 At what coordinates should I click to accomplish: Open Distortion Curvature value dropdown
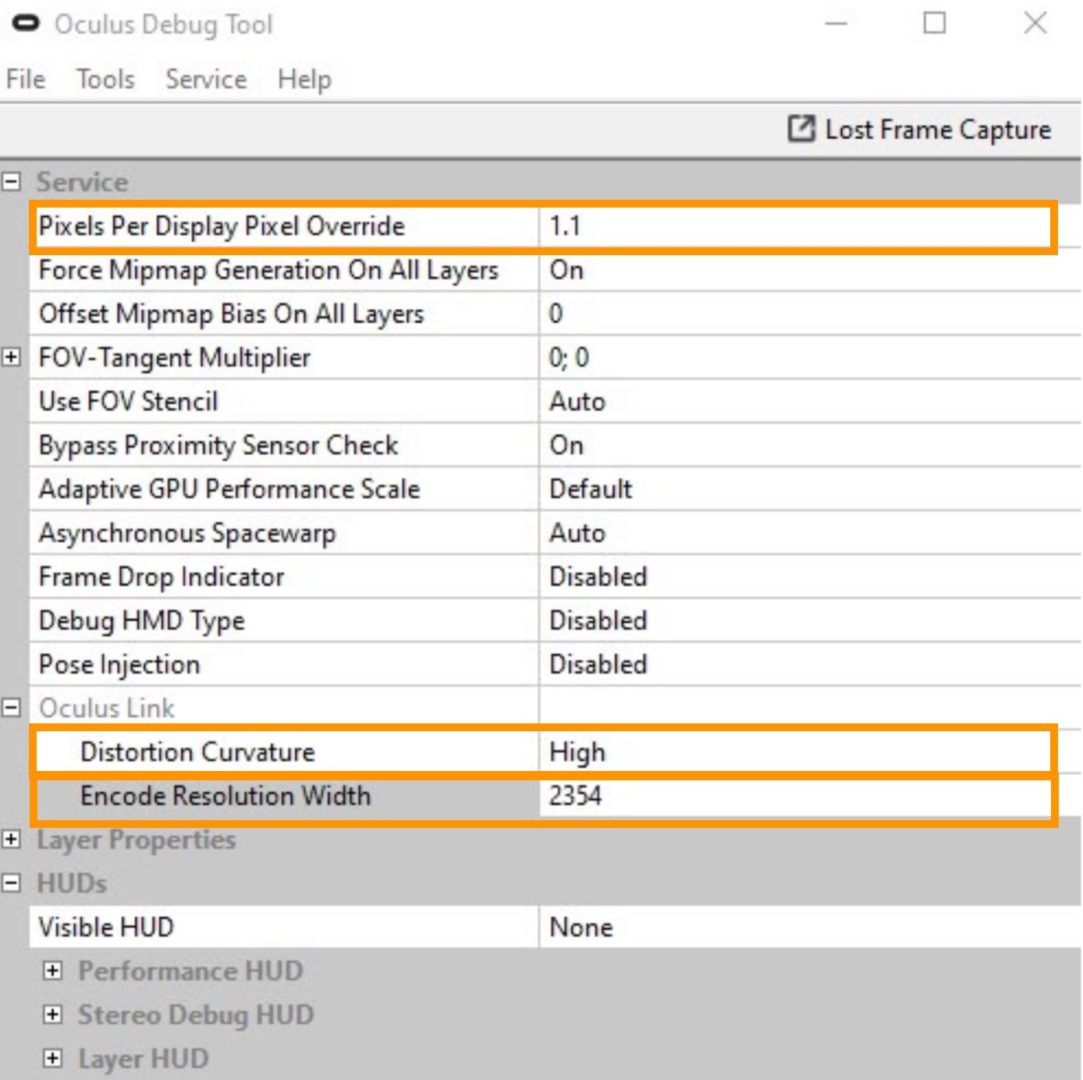pyautogui.click(x=795, y=751)
